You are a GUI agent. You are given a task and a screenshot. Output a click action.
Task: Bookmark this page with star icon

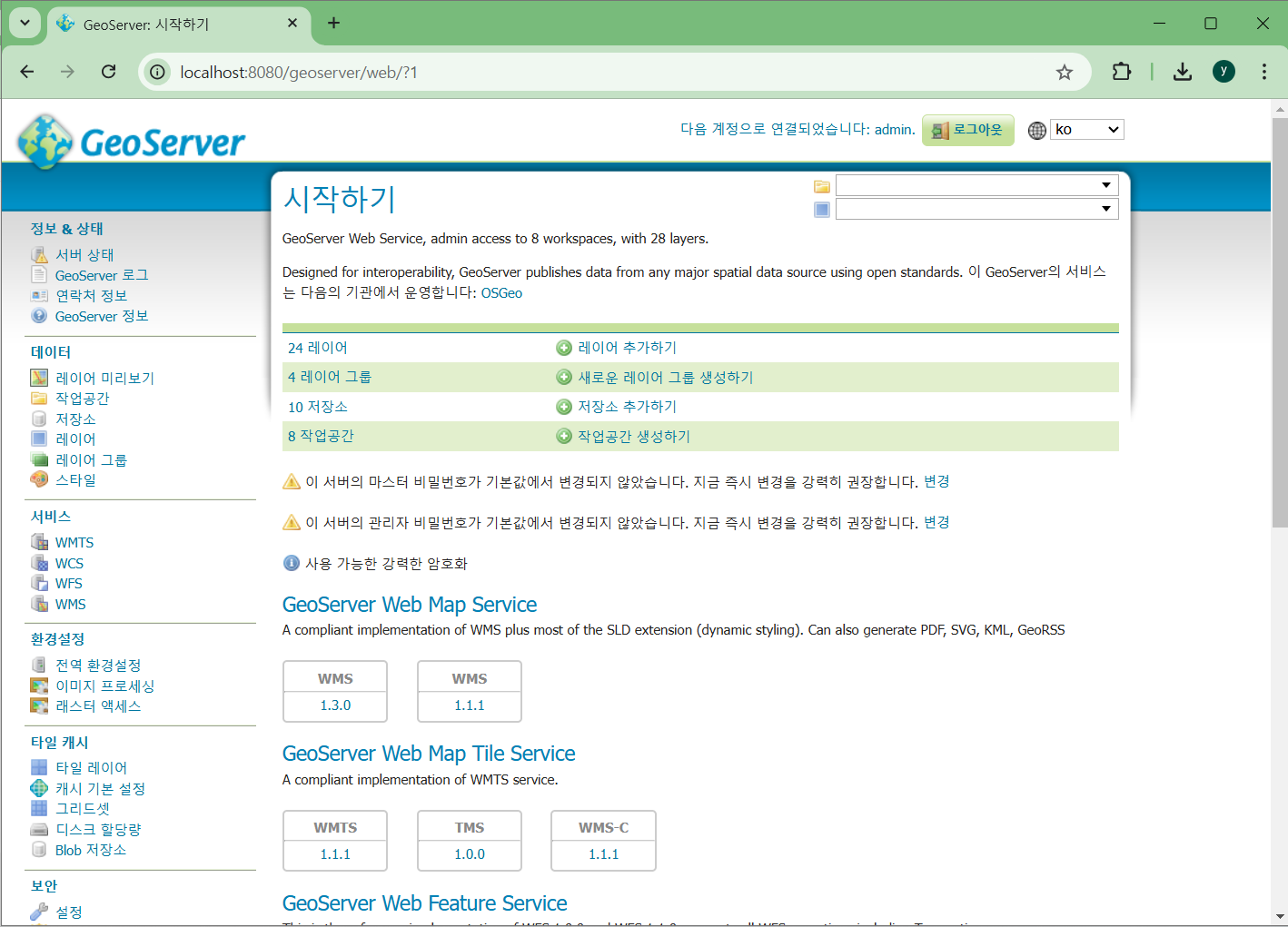click(1065, 72)
